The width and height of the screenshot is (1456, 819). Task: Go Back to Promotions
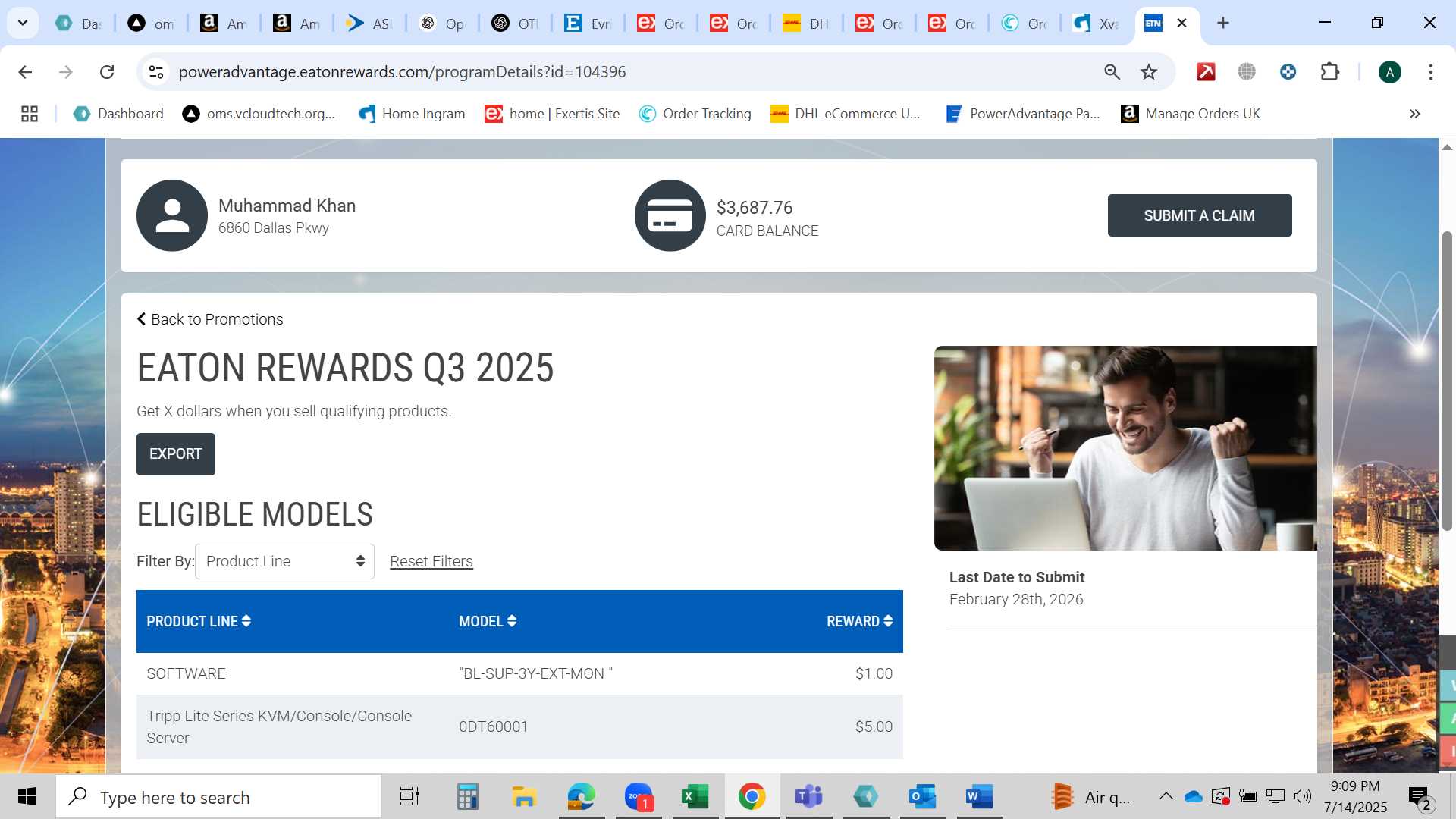click(x=210, y=319)
